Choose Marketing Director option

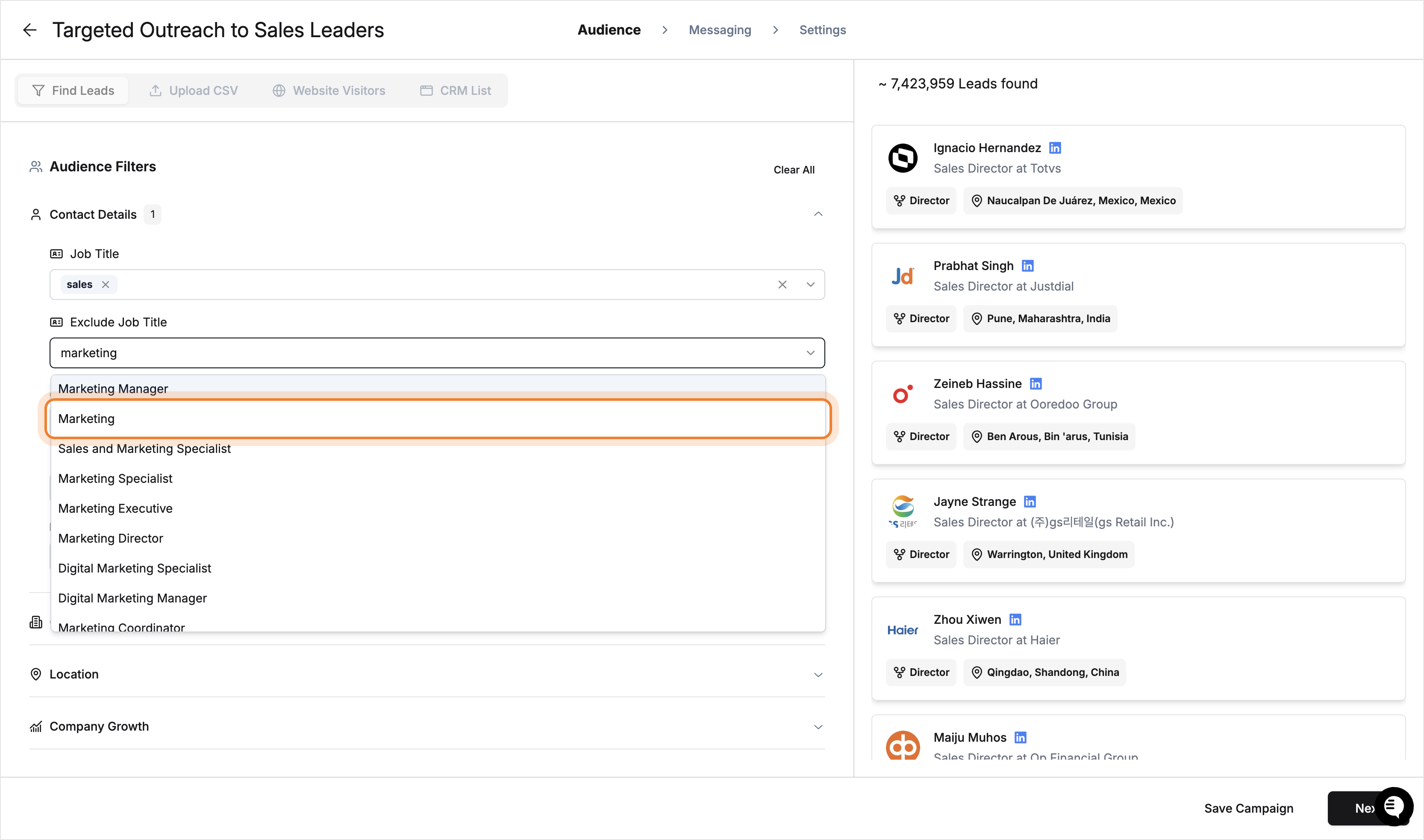438,538
